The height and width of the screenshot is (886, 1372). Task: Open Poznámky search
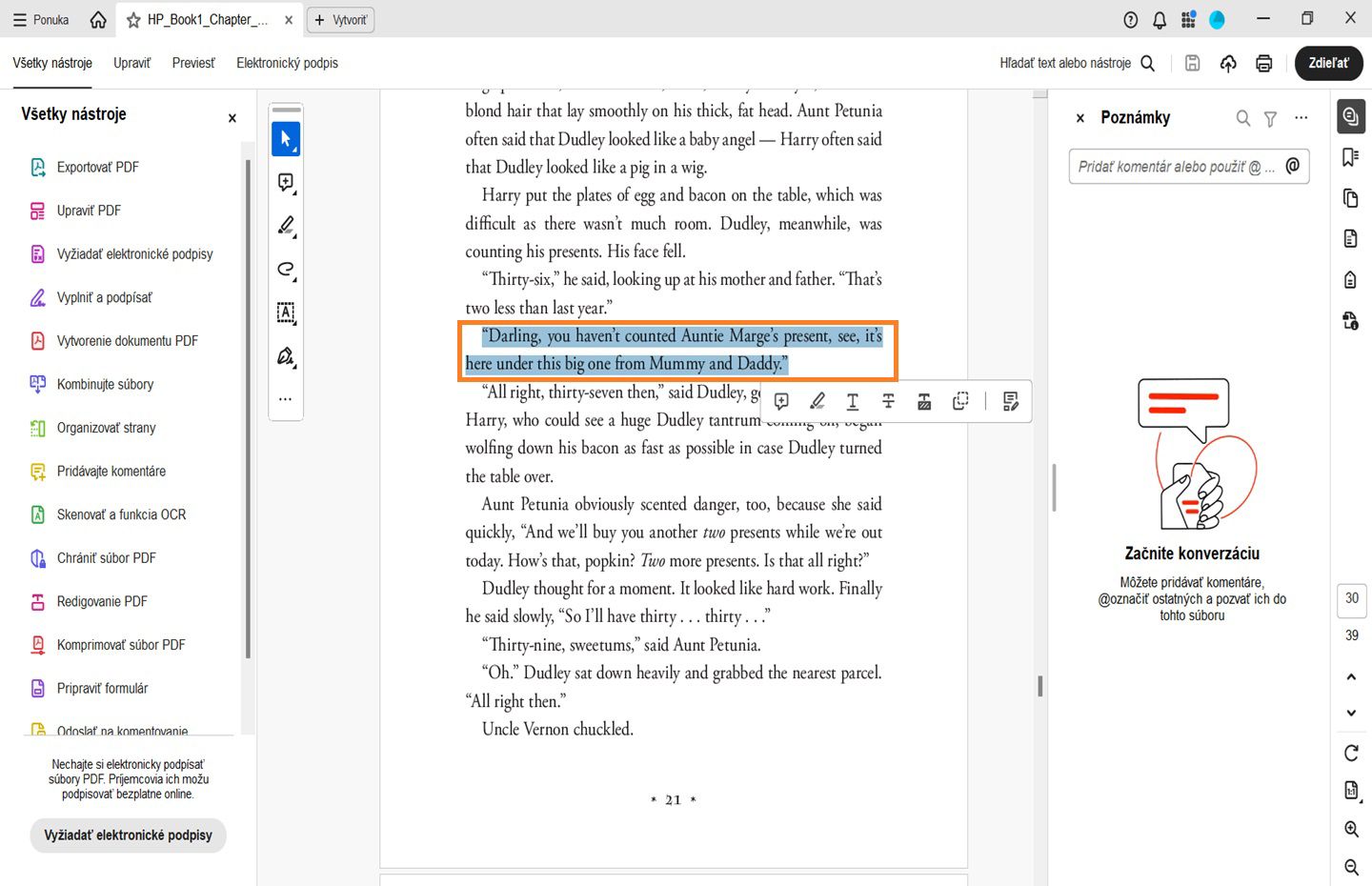click(1242, 117)
